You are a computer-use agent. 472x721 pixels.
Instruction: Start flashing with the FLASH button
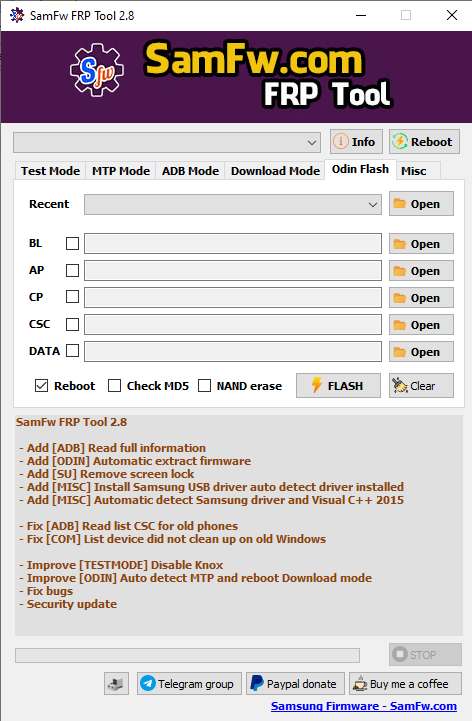pyautogui.click(x=338, y=385)
